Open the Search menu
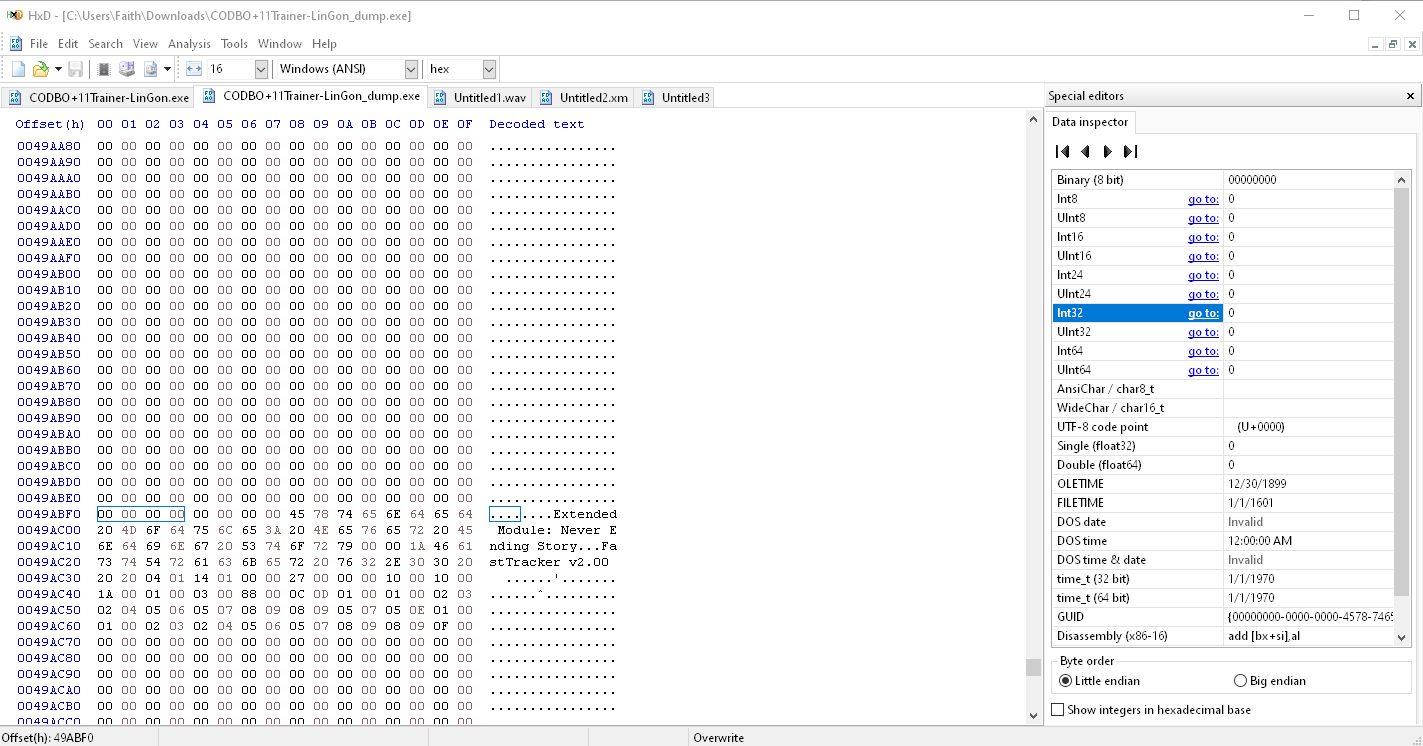Image resolution: width=1423 pixels, height=746 pixels. coord(105,44)
